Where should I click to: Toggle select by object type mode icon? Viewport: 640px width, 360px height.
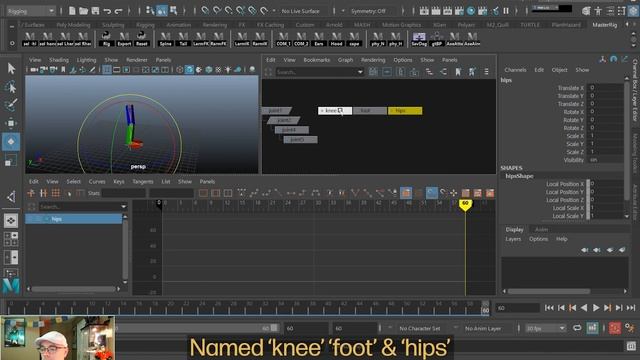coord(162,11)
